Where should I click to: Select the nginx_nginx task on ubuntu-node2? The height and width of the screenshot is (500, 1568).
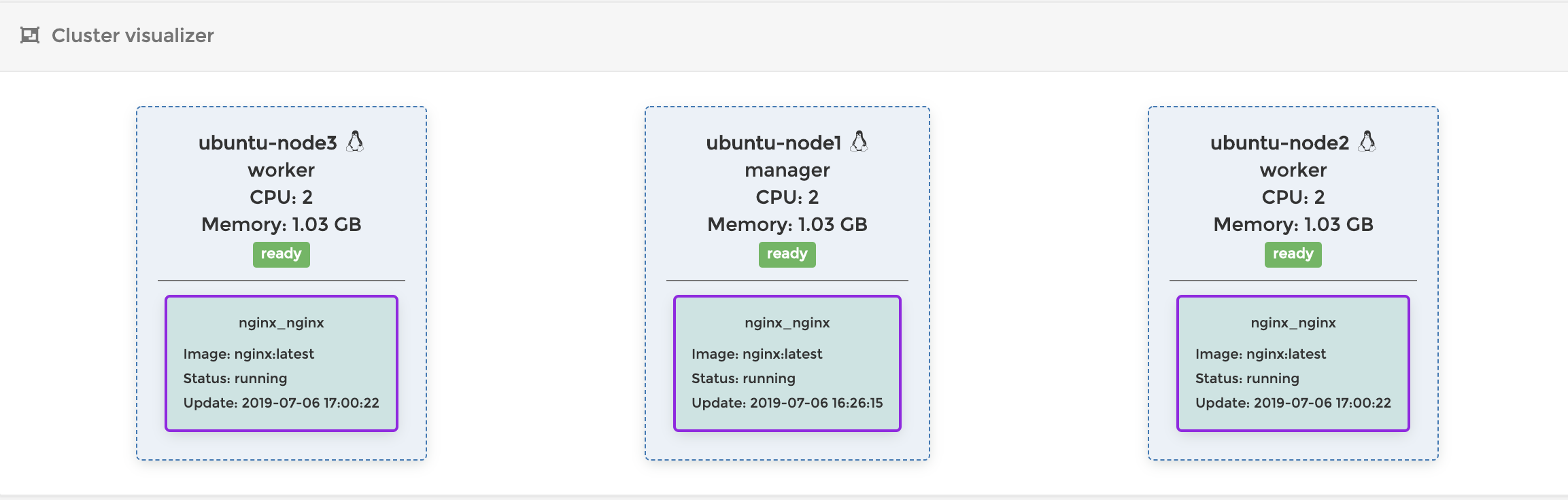(1293, 323)
